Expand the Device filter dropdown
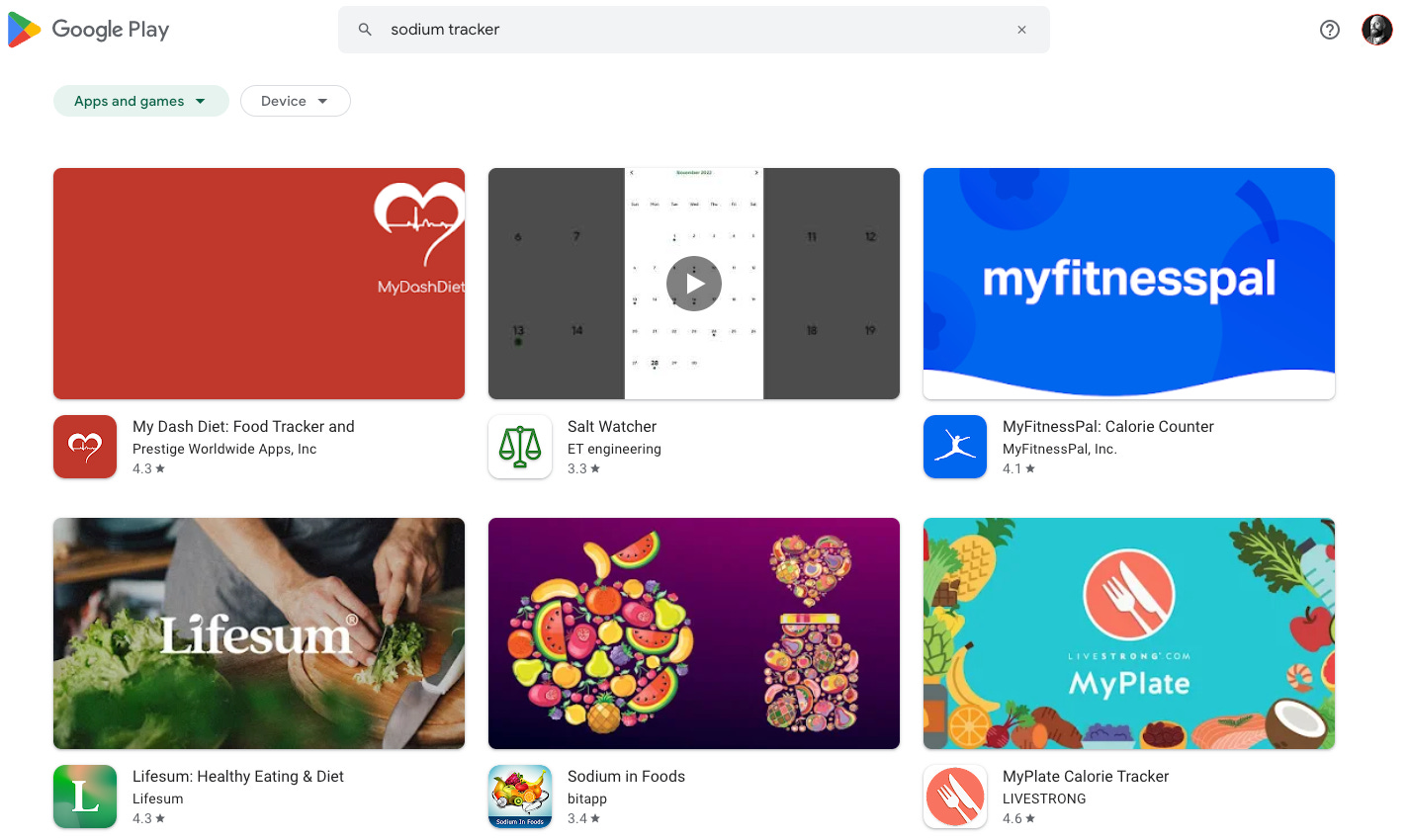The width and height of the screenshot is (1409, 840). click(296, 101)
